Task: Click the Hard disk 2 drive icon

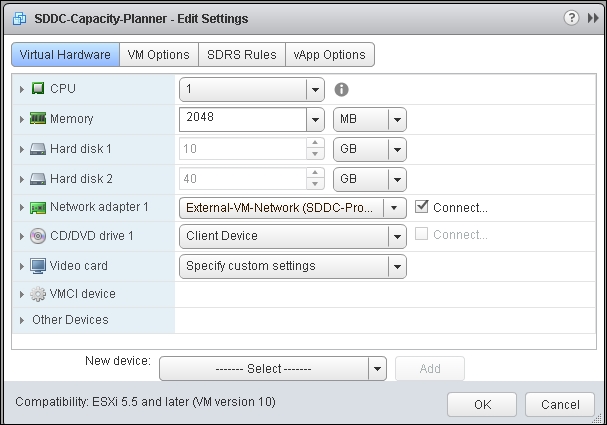Action: (x=38, y=179)
